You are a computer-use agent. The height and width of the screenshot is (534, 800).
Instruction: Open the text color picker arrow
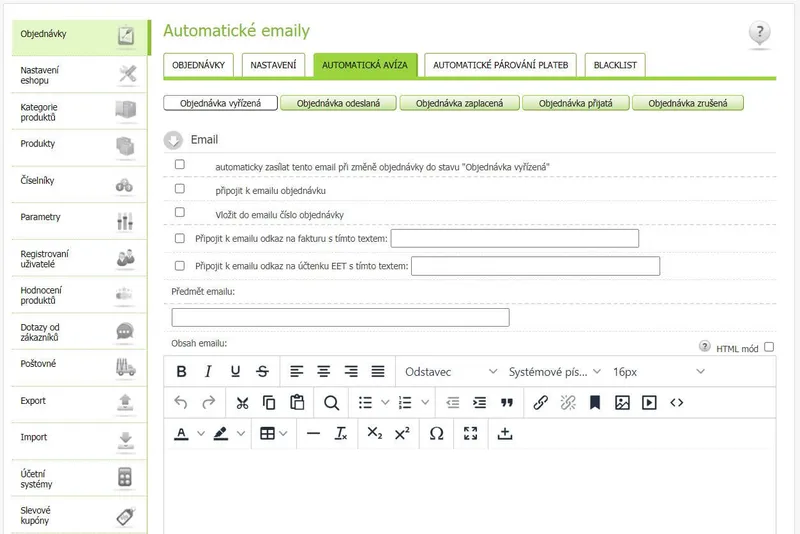pyautogui.click(x=201, y=434)
